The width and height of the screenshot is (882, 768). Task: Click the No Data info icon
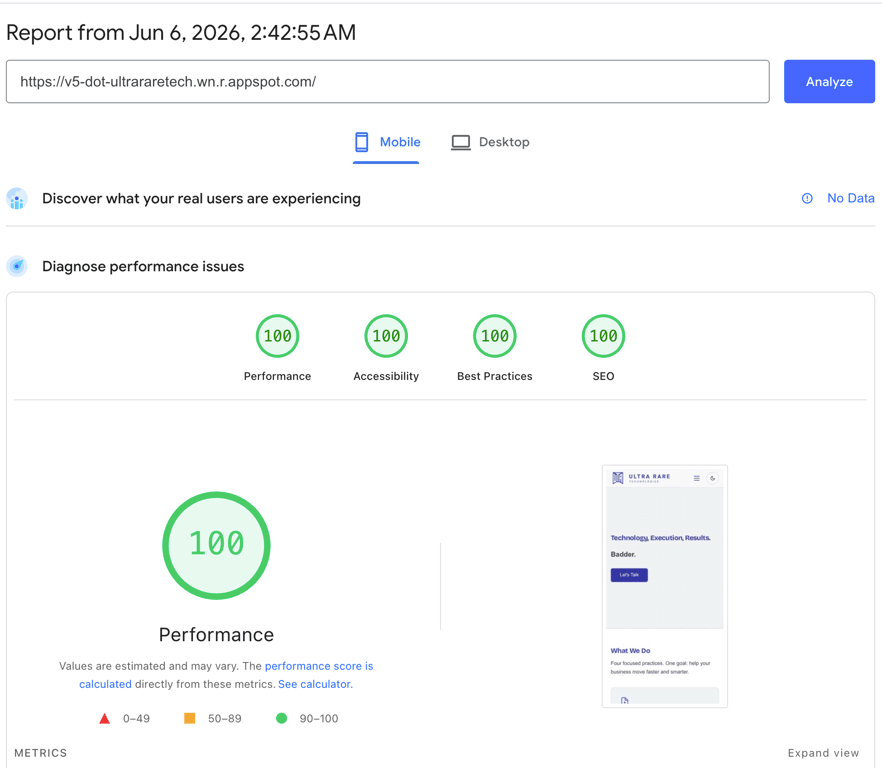pyautogui.click(x=807, y=198)
